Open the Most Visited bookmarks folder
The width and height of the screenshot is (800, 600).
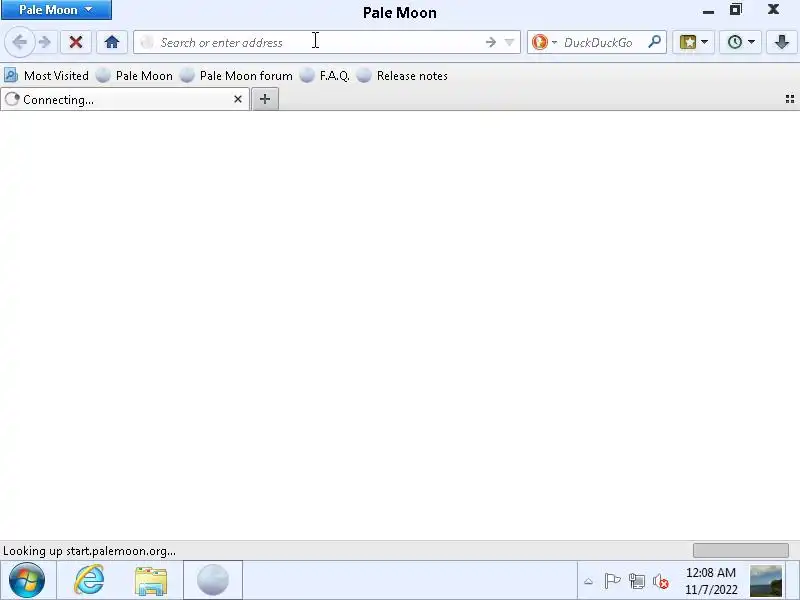[x=46, y=76]
